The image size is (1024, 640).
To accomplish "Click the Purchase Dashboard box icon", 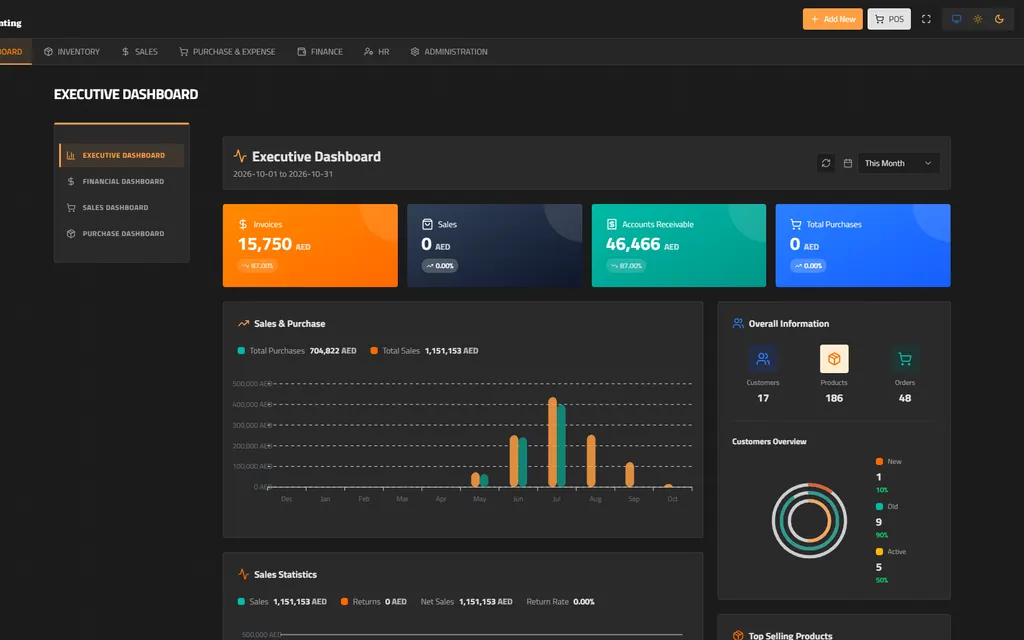I will pyautogui.click(x=71, y=234).
